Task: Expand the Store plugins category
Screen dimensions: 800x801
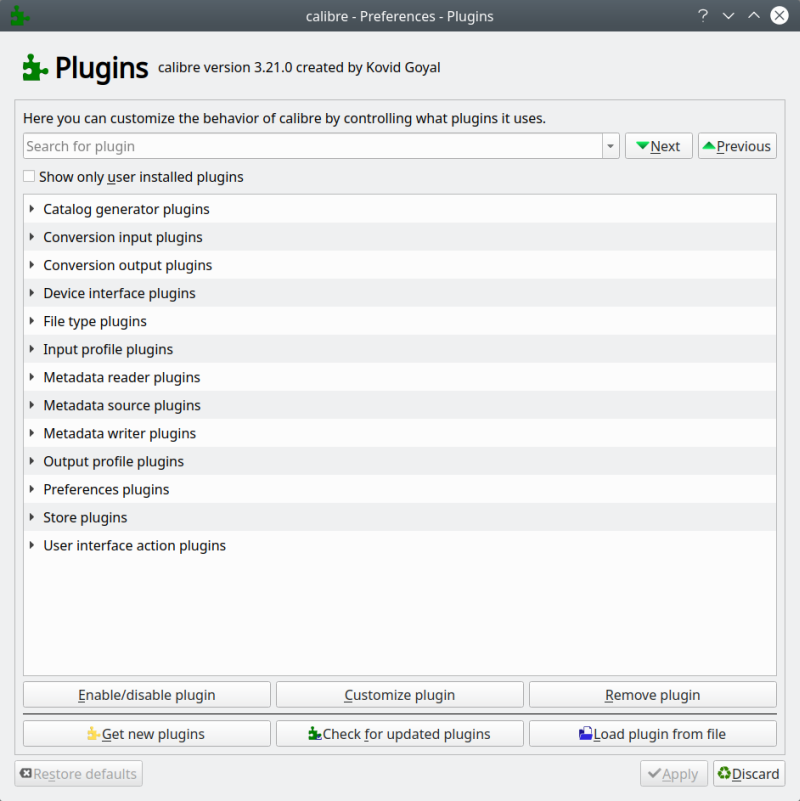Action: (31, 517)
